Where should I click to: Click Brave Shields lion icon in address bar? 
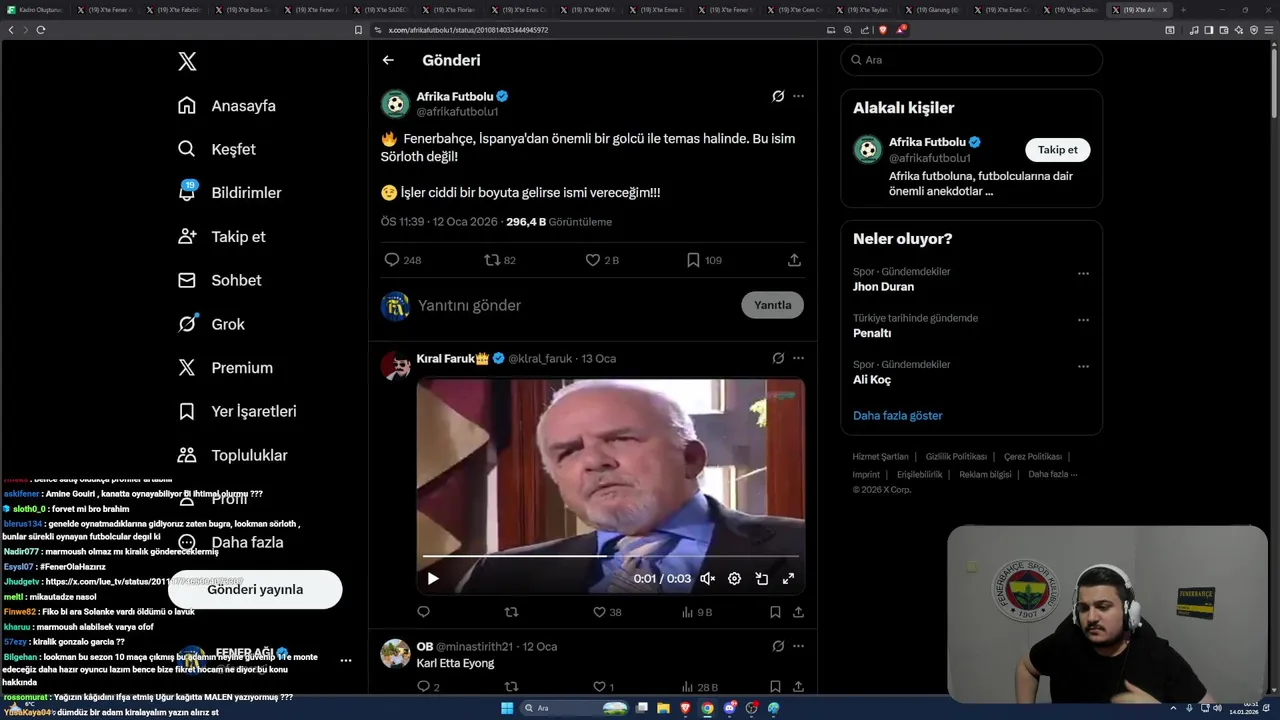tap(883, 30)
